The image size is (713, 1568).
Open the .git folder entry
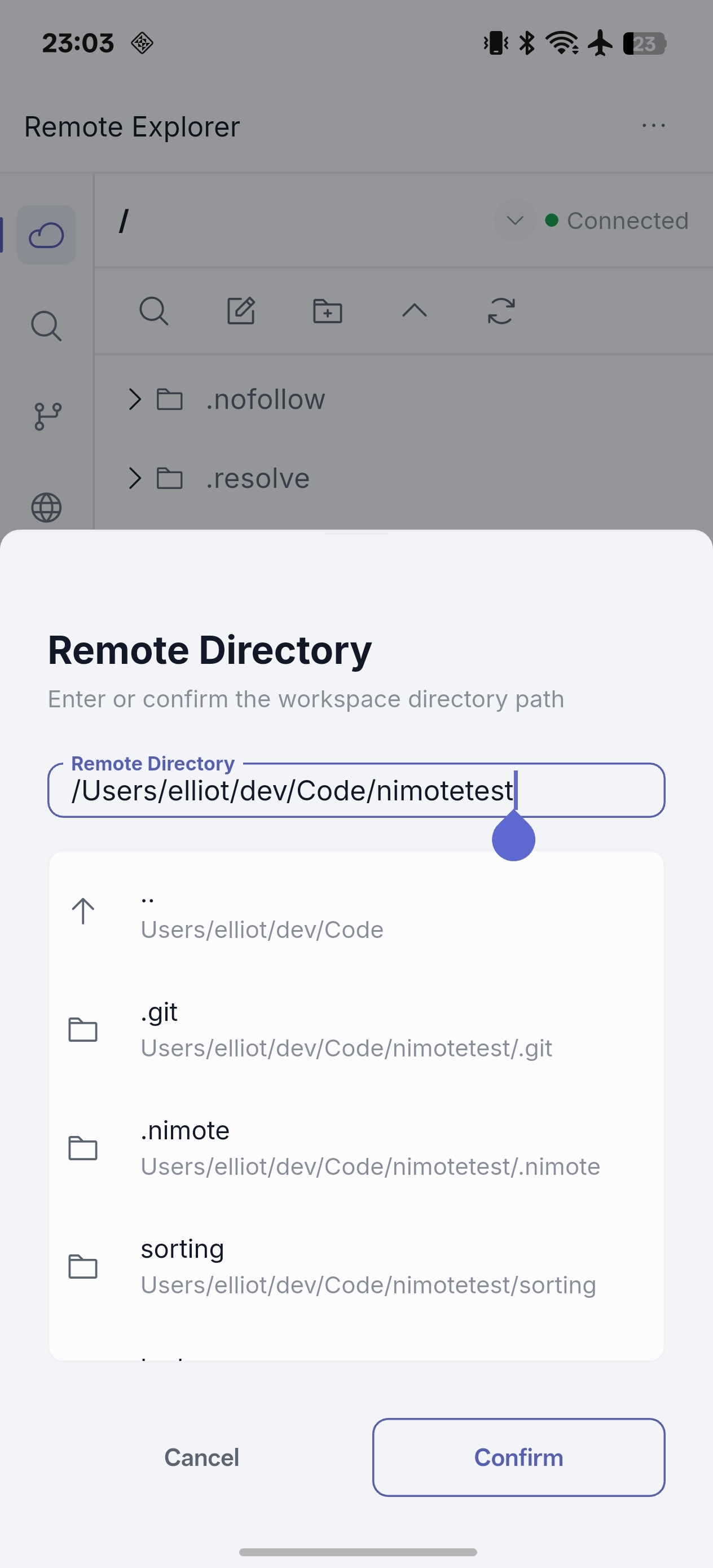[x=356, y=1030]
